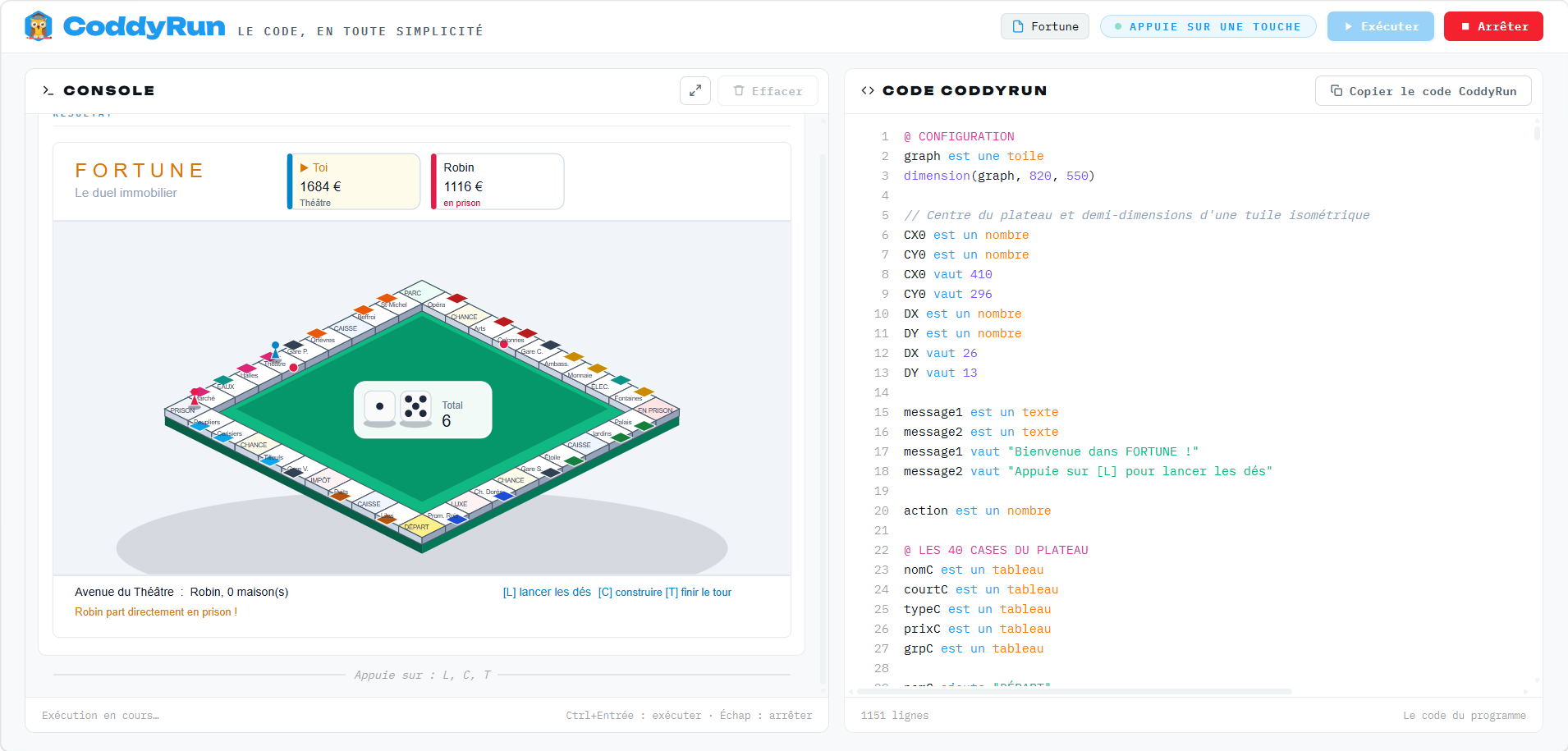
Task: Click the prompt 'Appuie sur : L, C, T'
Action: pos(422,675)
